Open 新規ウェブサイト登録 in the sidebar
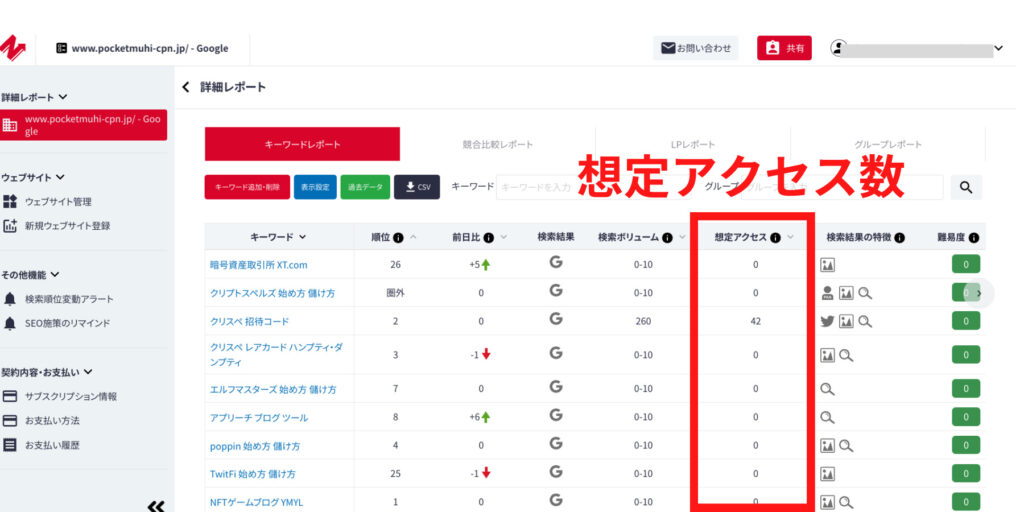The width and height of the screenshot is (1024, 512). (57, 226)
